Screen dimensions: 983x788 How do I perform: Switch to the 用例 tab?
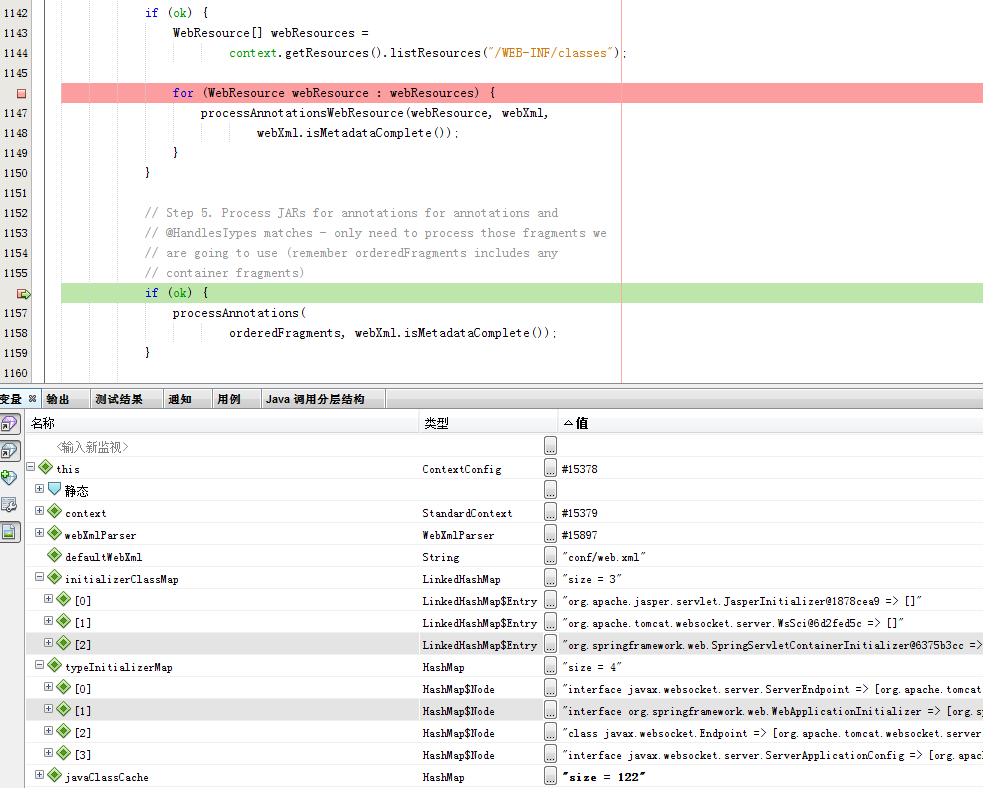229,399
